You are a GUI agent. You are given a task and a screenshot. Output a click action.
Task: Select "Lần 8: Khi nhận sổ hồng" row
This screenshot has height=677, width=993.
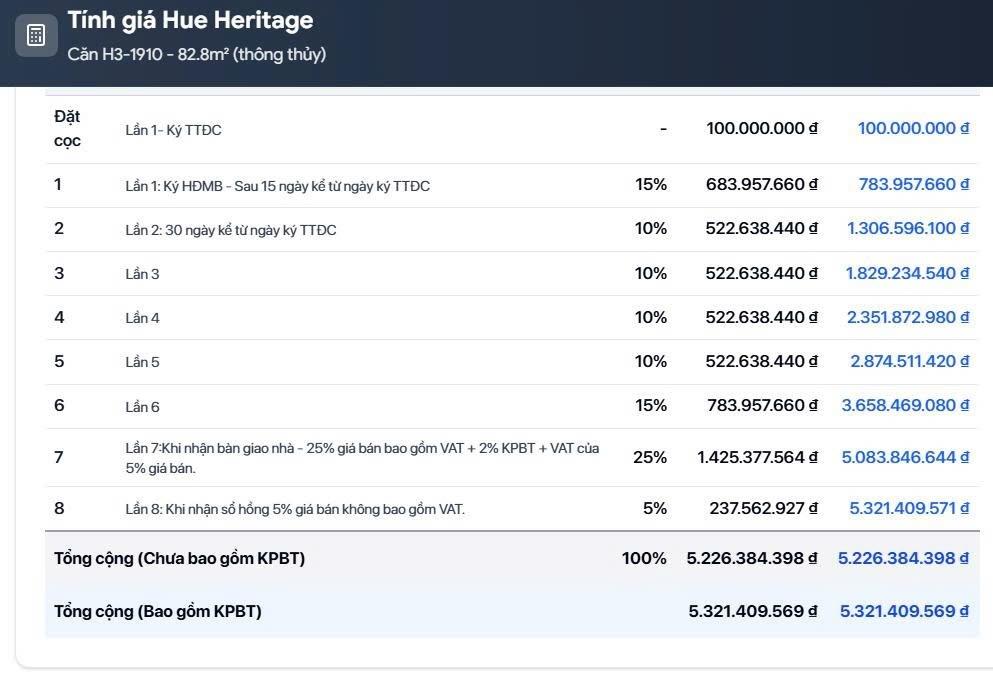294,509
